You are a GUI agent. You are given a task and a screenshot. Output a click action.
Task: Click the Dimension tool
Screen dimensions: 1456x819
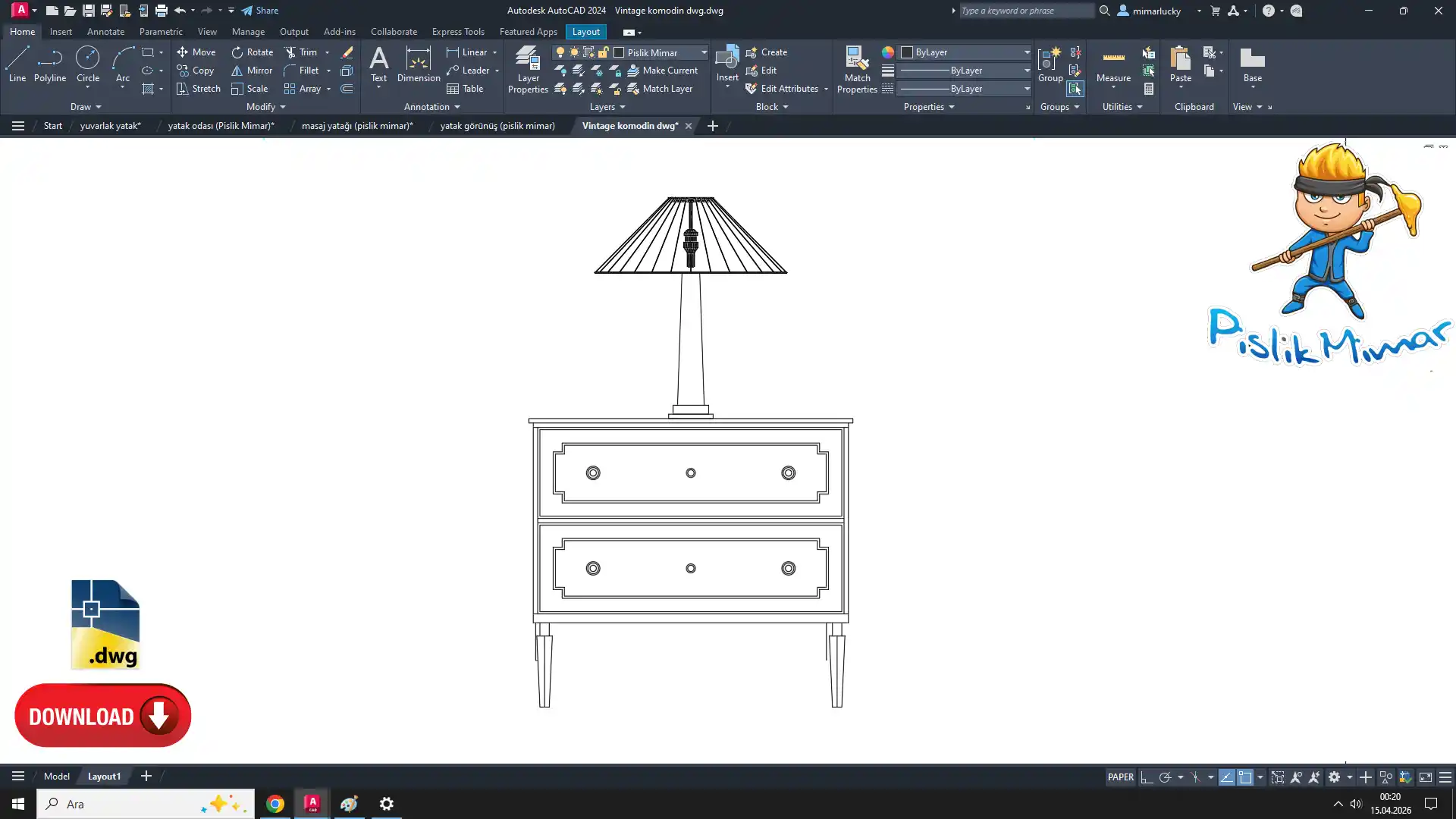pyautogui.click(x=418, y=64)
